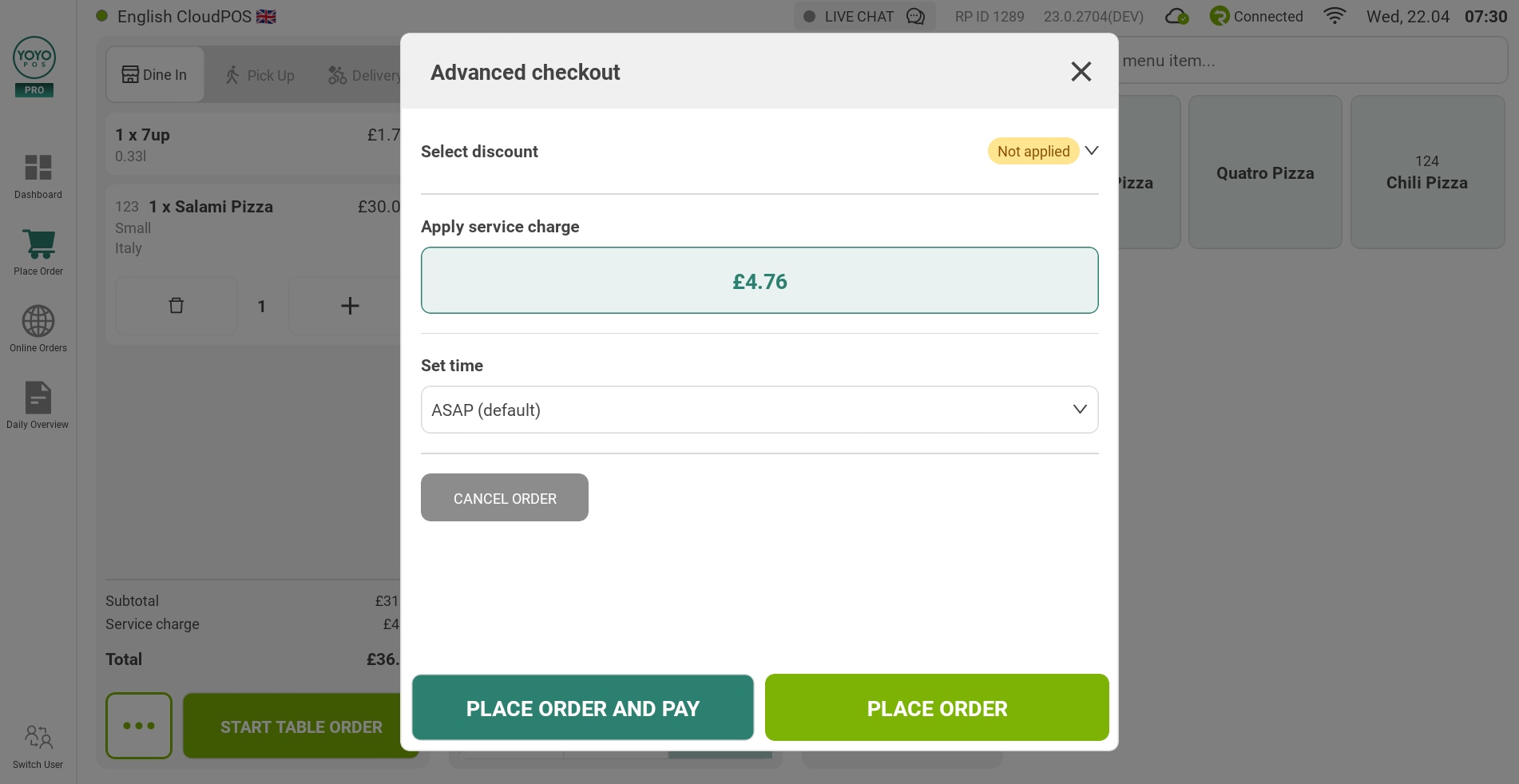The width and height of the screenshot is (1519, 784).
Task: Expand the Select discount dropdown
Action: (1091, 151)
